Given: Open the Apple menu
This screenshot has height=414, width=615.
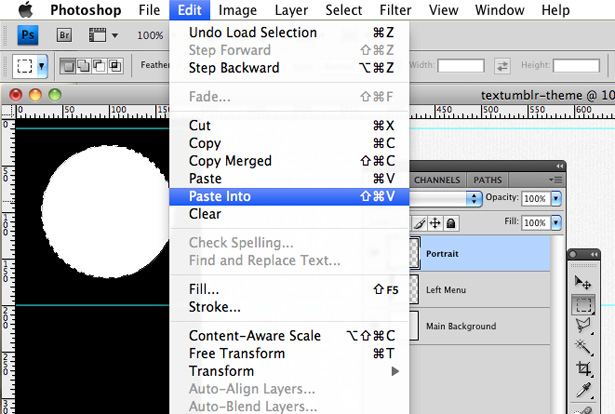Looking at the screenshot, I should point(26,9).
